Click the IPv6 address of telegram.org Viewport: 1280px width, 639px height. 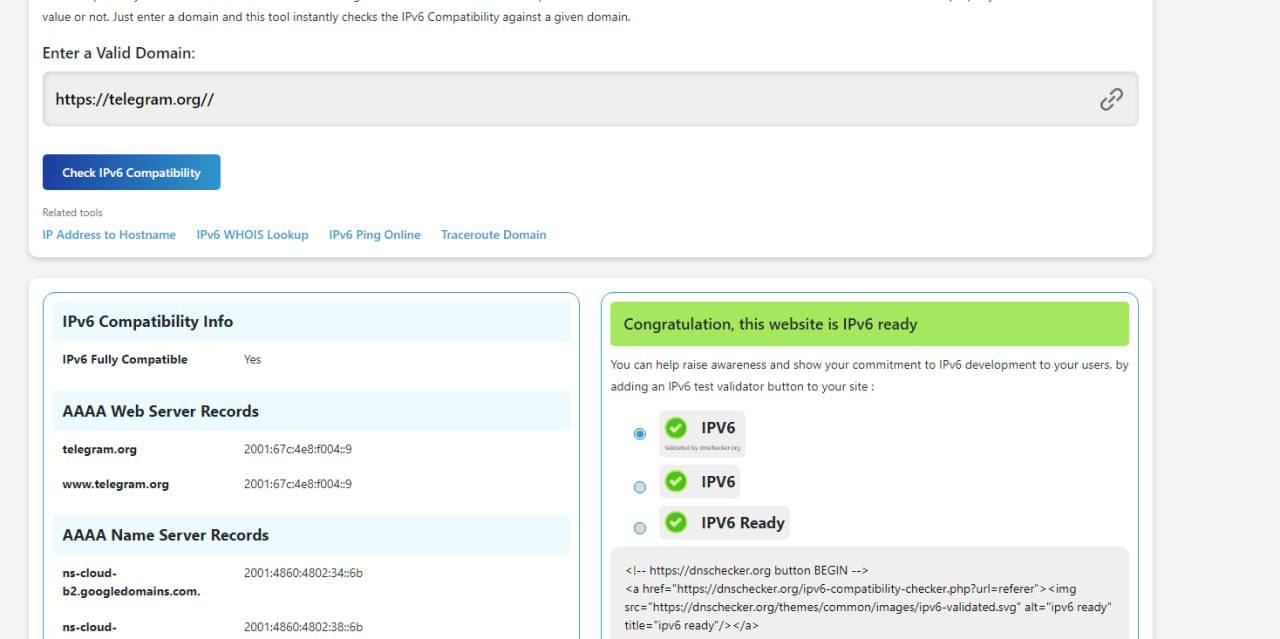click(298, 449)
